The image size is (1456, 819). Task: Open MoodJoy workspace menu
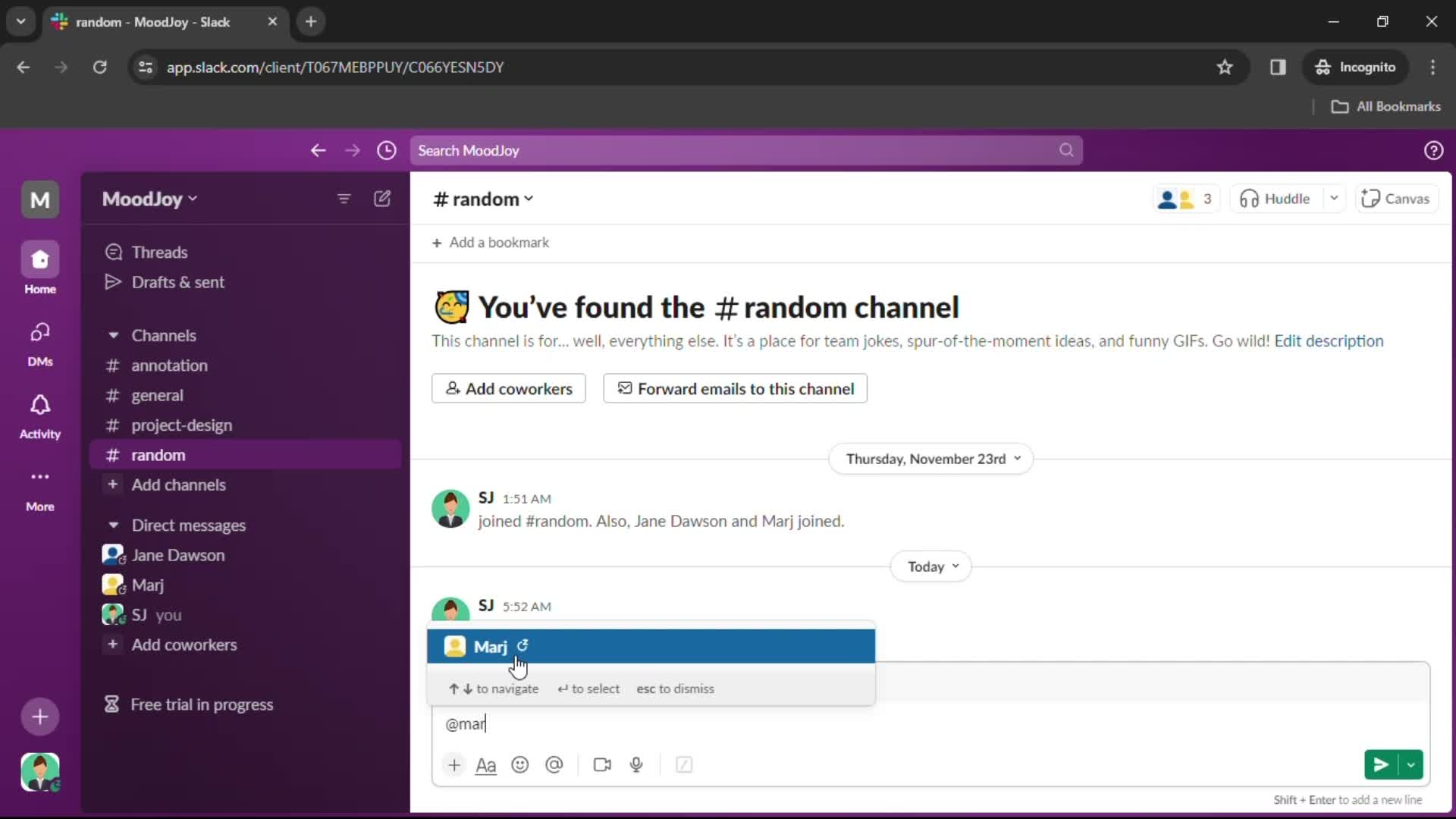[149, 199]
